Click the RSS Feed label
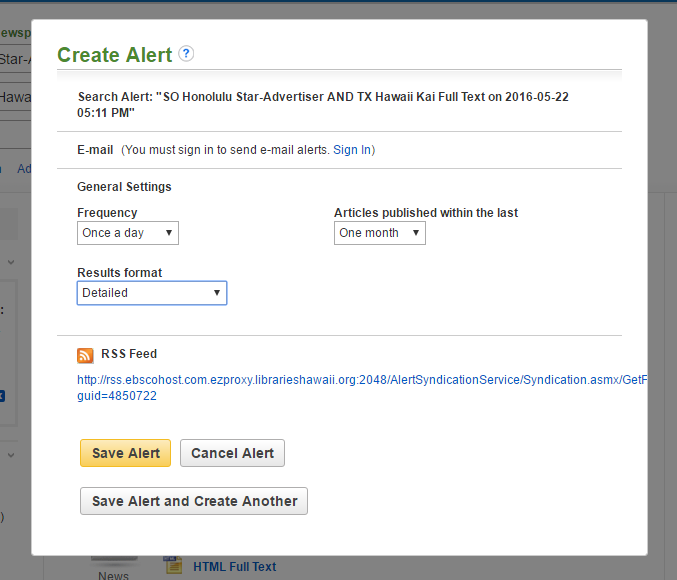Image resolution: width=677 pixels, height=580 pixels. pyautogui.click(x=129, y=354)
